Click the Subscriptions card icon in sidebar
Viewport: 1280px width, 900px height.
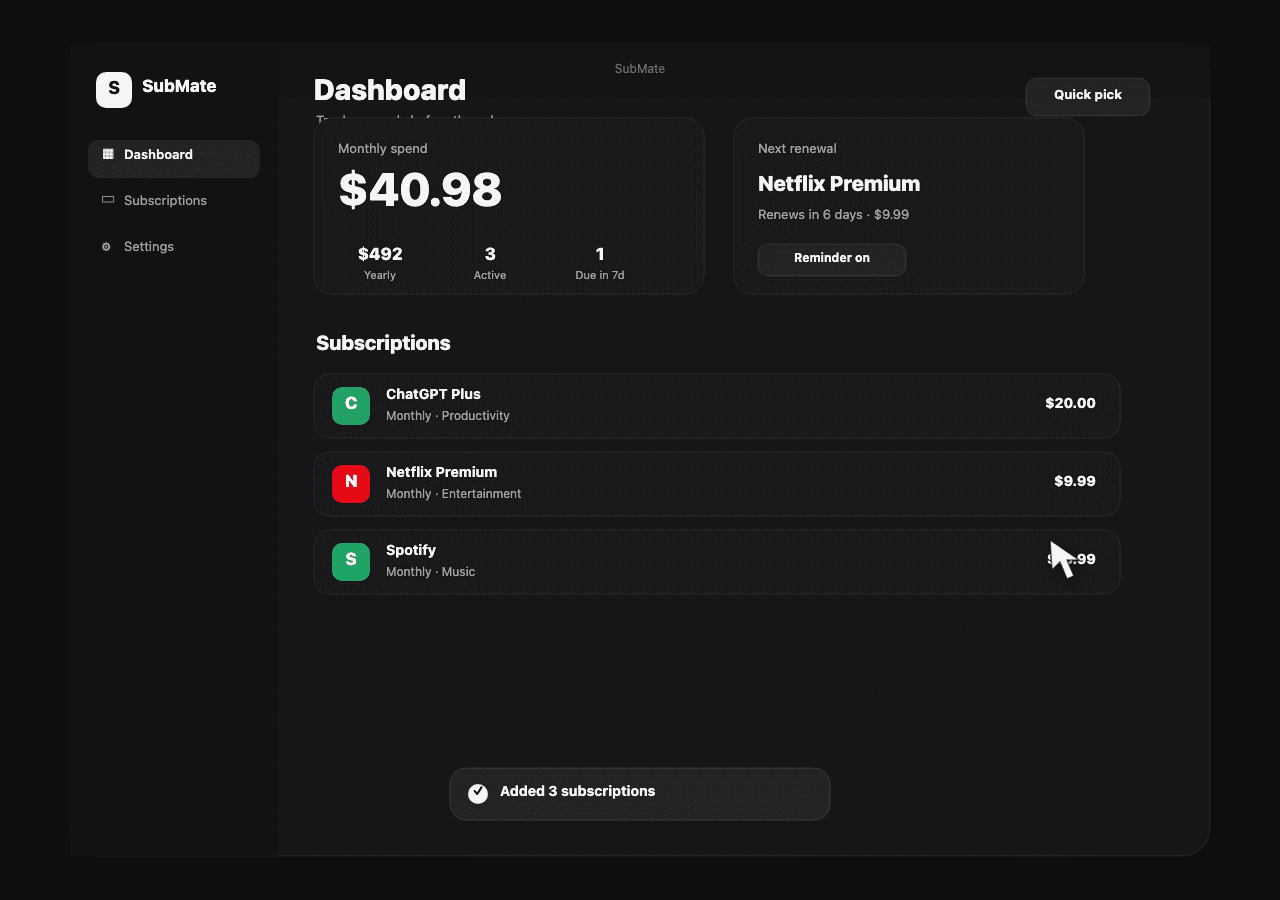tap(108, 200)
